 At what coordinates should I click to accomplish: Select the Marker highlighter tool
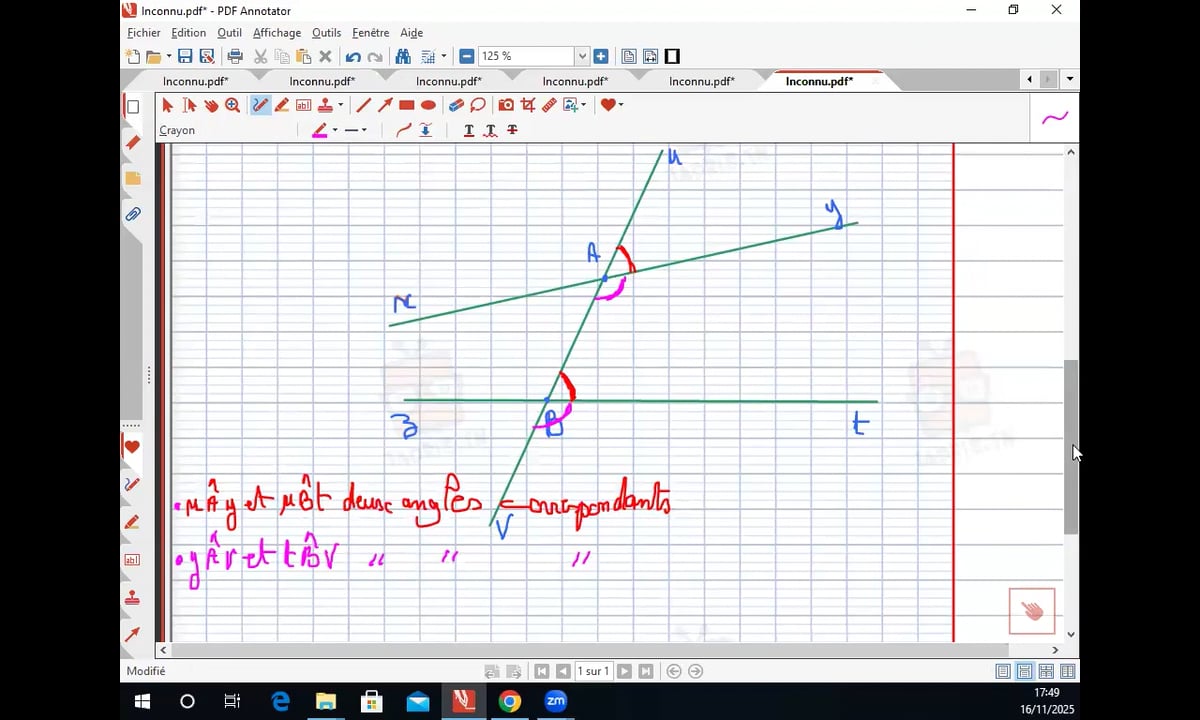(282, 105)
